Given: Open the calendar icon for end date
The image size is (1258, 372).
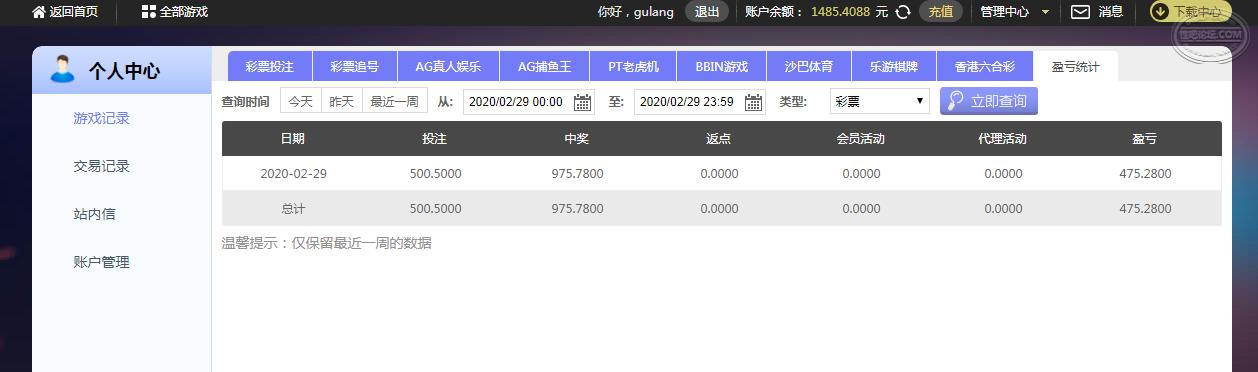Looking at the screenshot, I should [753, 102].
